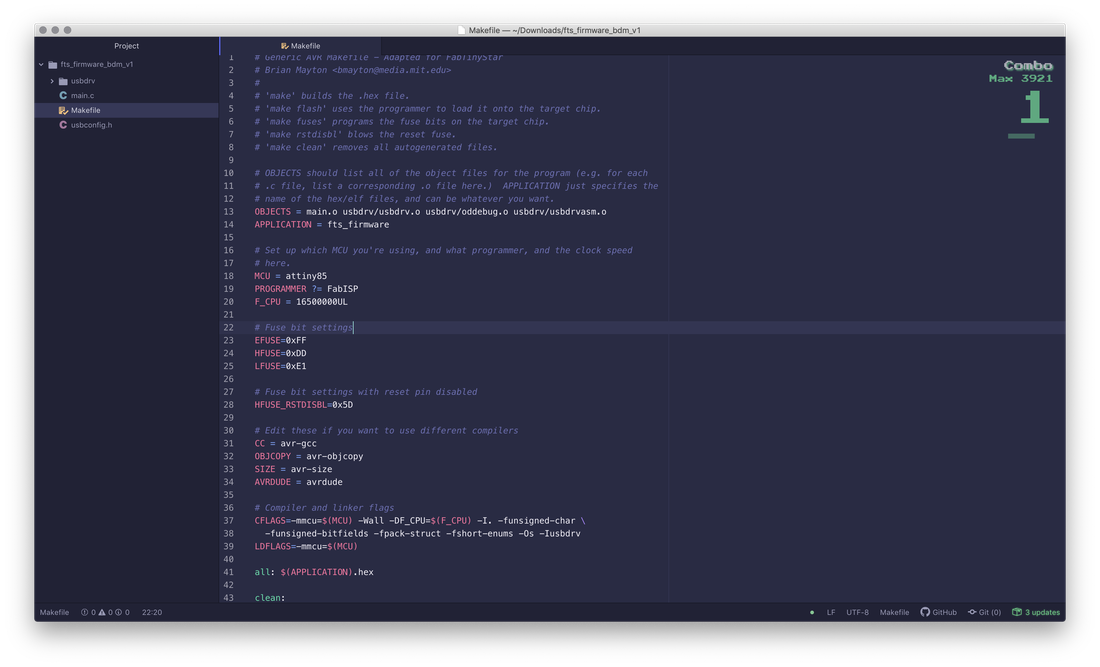Click the SIZE = avr-size line
Viewport: 1100px width, 667px height.
(x=293, y=469)
